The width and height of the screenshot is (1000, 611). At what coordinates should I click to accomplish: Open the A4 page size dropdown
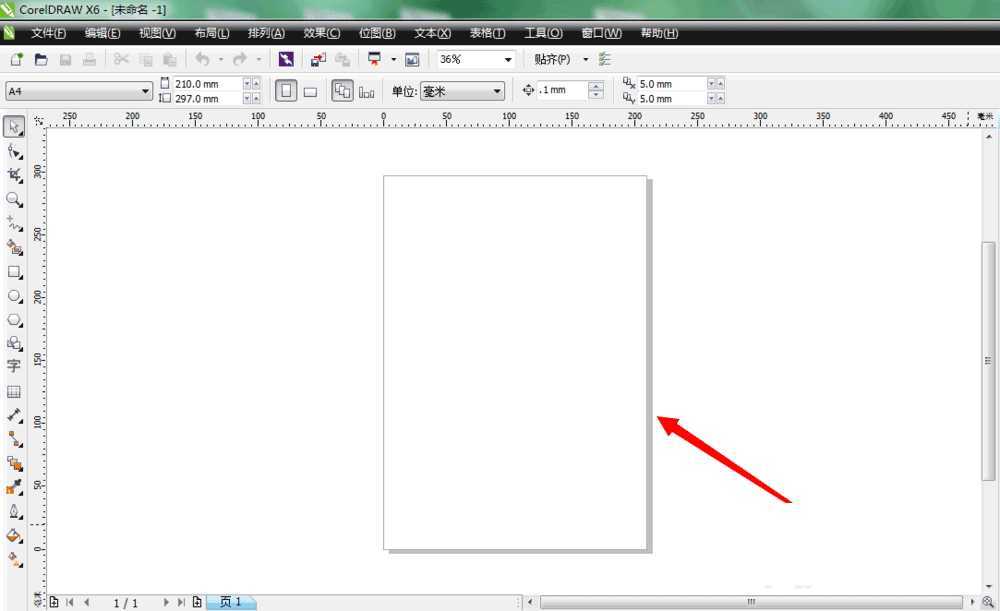pyautogui.click(x=145, y=91)
